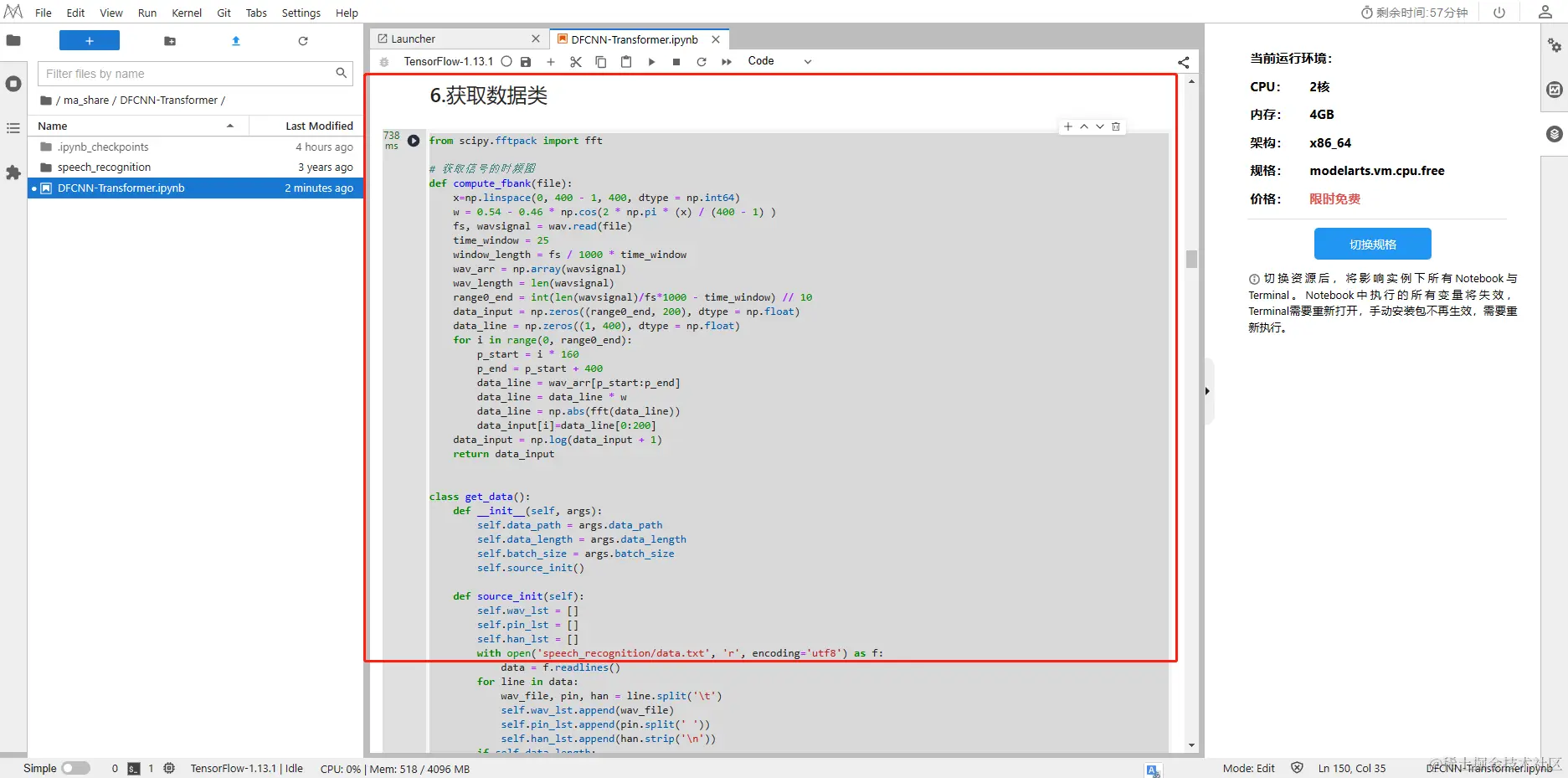
Task: Save the notebook with the floppy disk icon
Action: tap(526, 62)
